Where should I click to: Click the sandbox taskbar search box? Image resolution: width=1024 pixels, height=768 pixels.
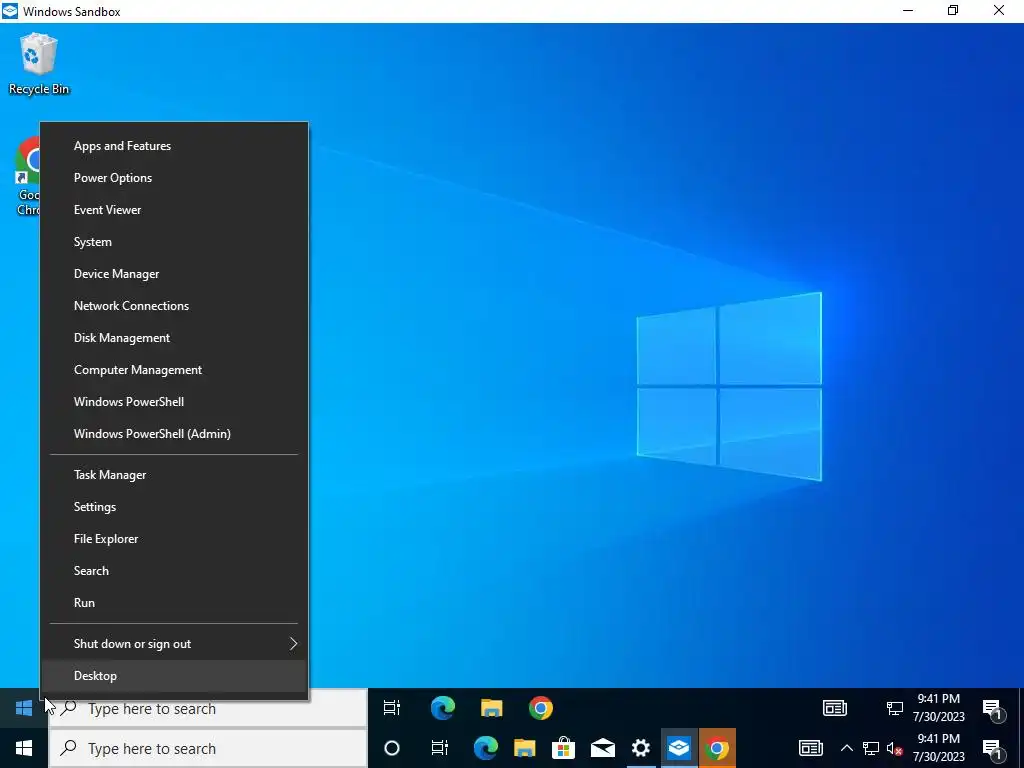point(208,709)
